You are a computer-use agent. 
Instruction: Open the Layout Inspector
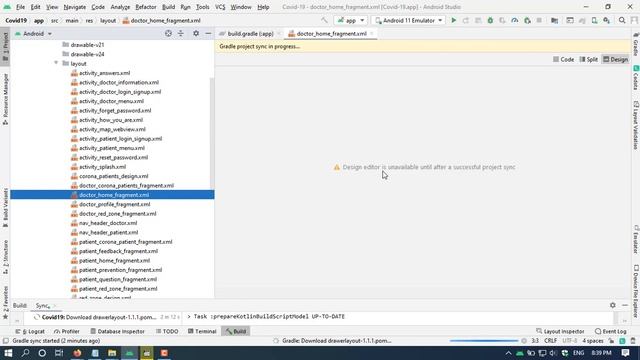(560, 331)
